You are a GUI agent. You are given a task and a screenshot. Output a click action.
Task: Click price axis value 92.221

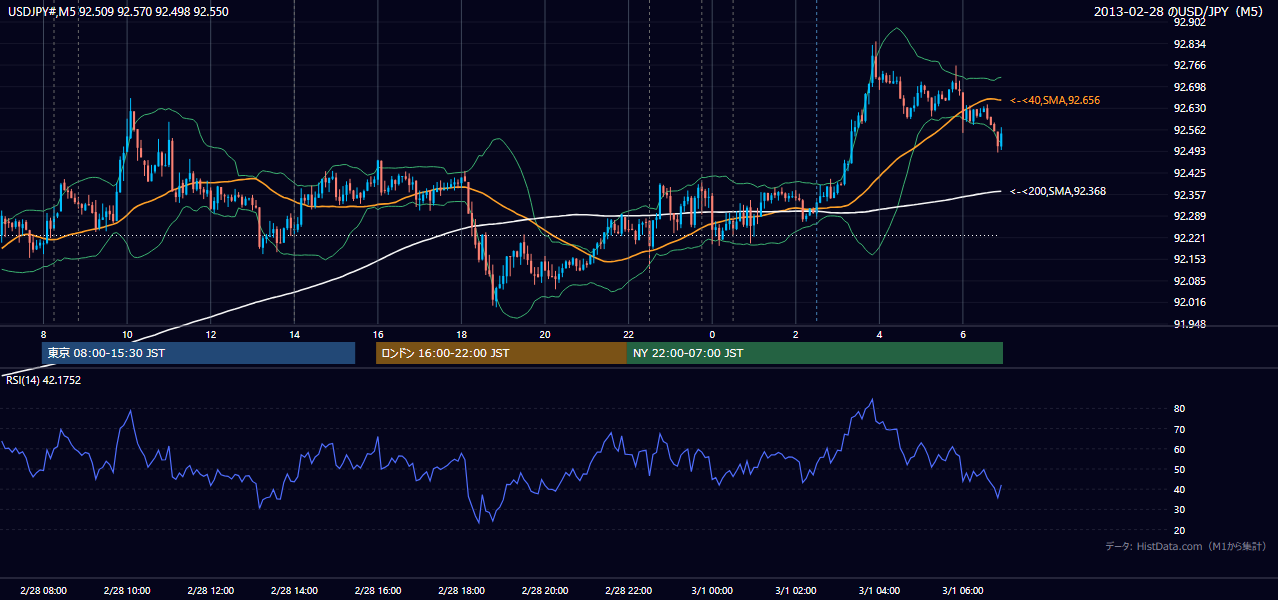(1190, 238)
